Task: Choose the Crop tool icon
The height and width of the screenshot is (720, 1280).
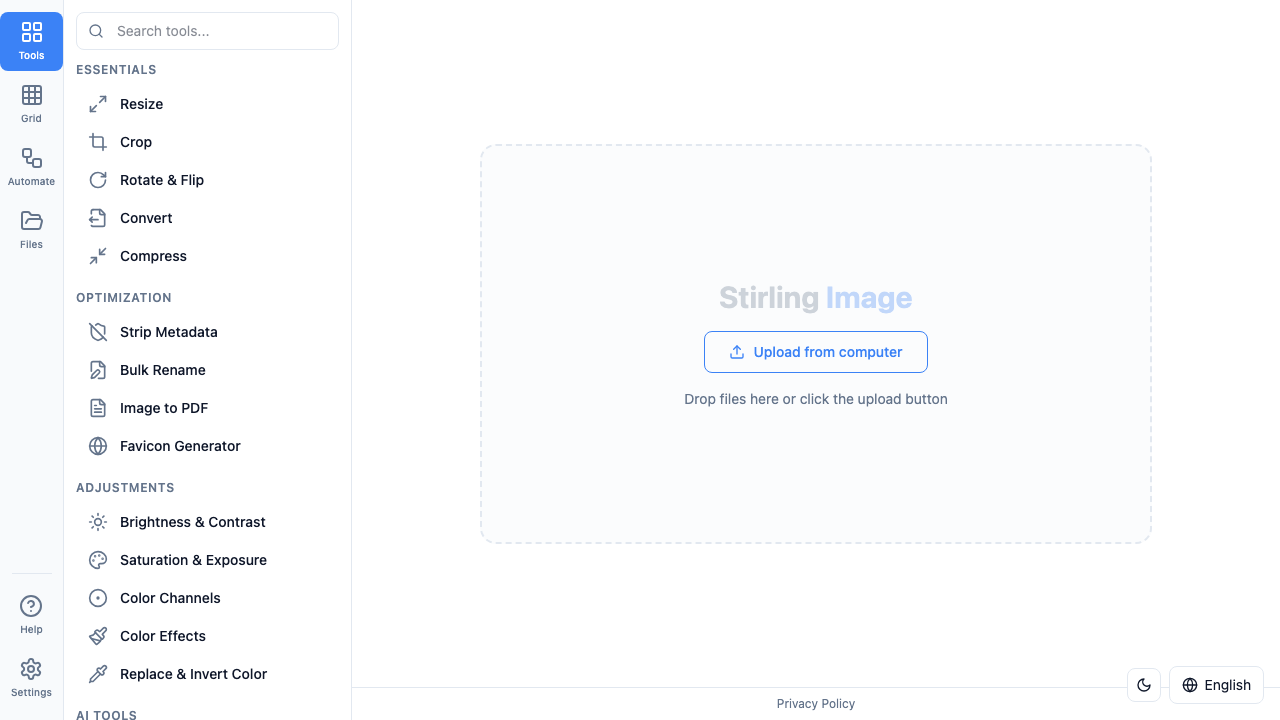Action: pyautogui.click(x=98, y=142)
